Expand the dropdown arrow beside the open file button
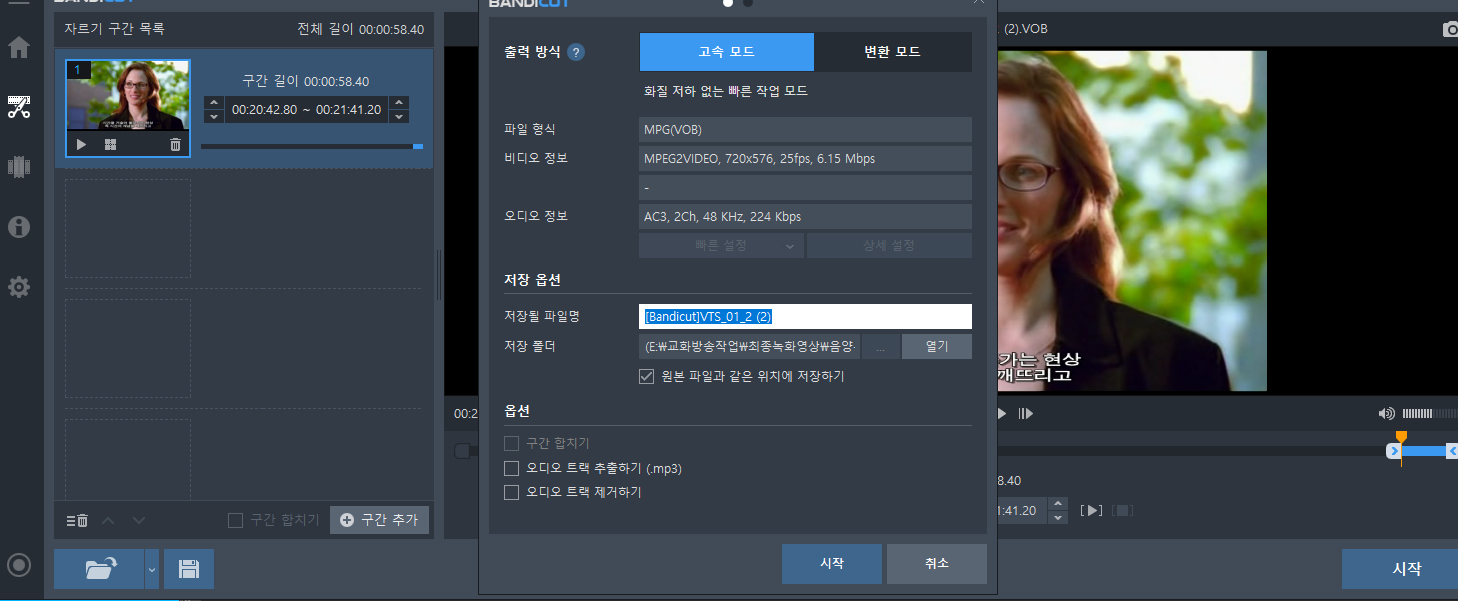The width and height of the screenshot is (1458, 601). pyautogui.click(x=152, y=569)
